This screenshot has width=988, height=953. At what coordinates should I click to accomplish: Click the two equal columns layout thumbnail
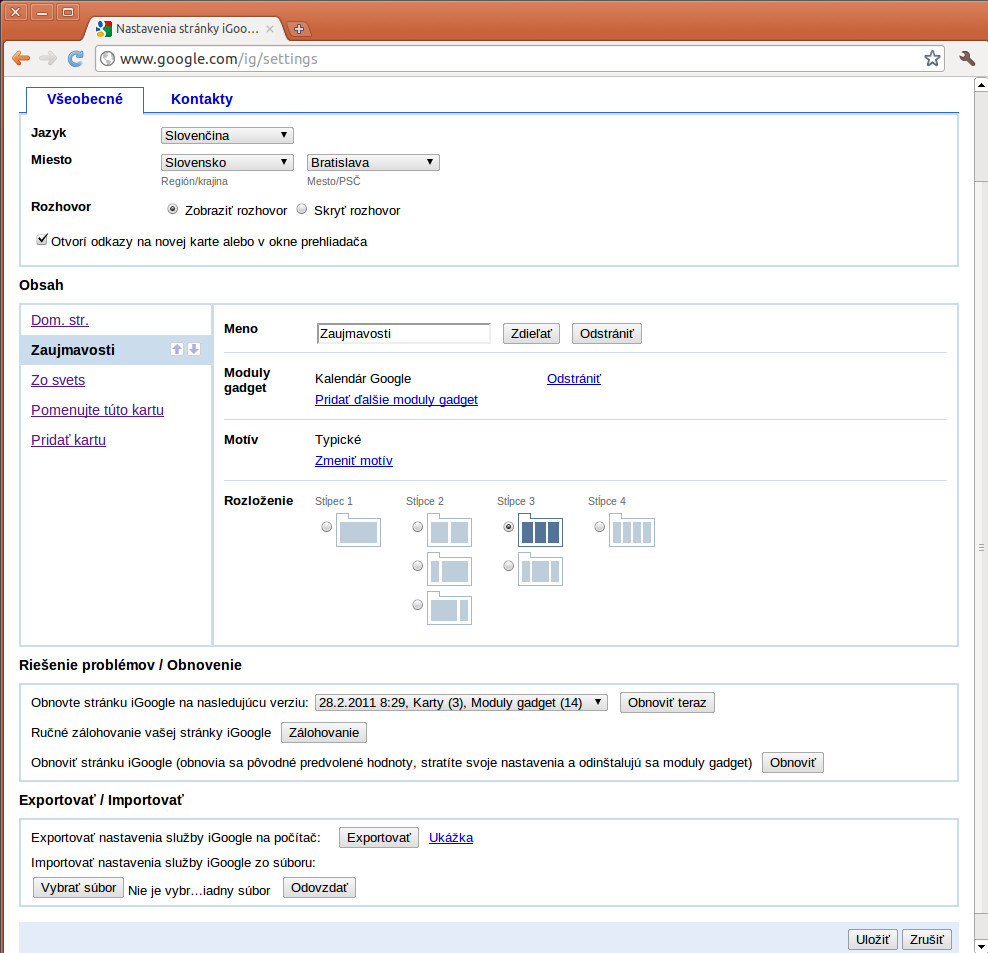pyautogui.click(x=449, y=531)
